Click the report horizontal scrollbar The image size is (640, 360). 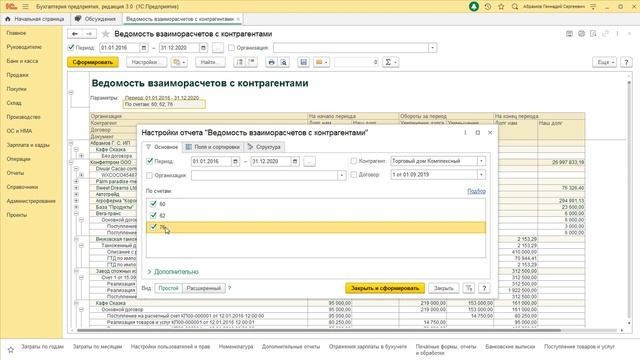coord(318,330)
